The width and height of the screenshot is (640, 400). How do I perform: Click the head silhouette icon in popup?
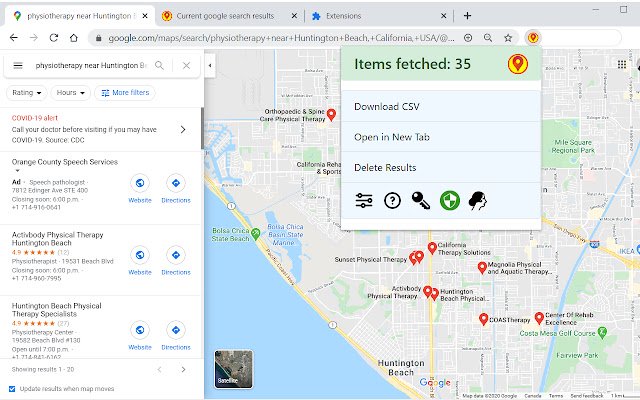coord(478,200)
